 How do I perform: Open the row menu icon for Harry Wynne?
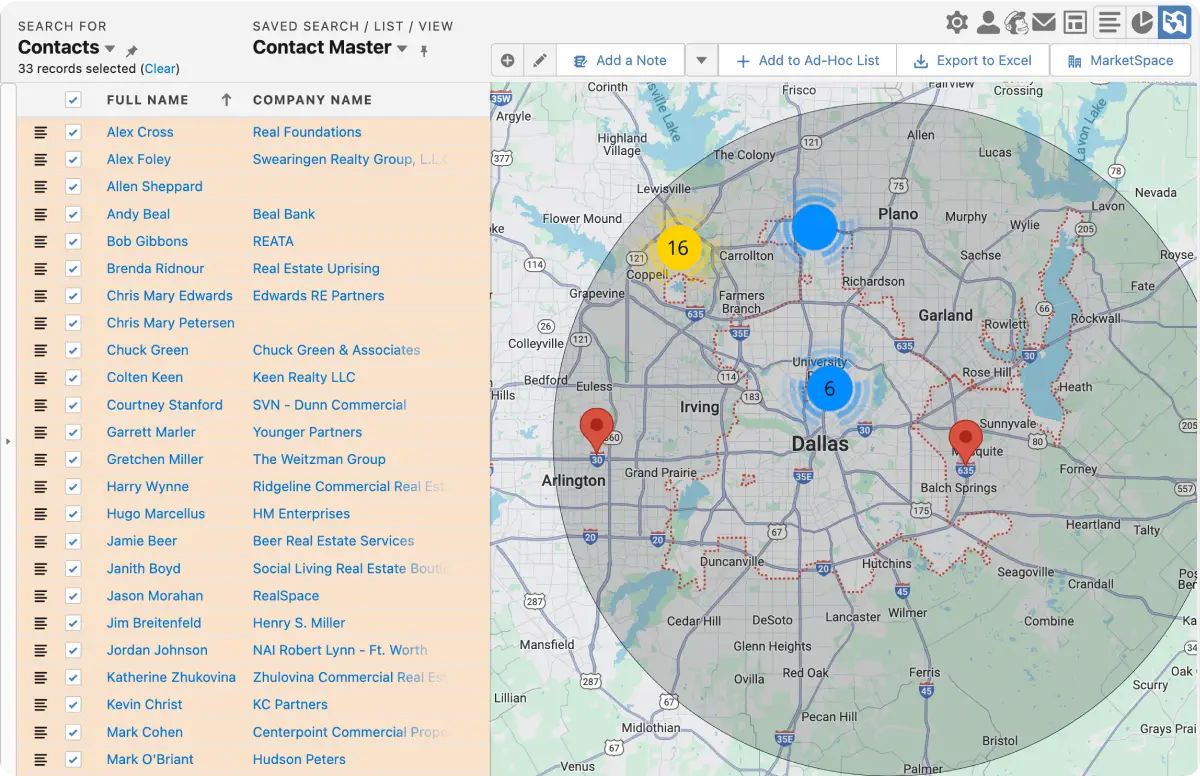click(x=41, y=486)
